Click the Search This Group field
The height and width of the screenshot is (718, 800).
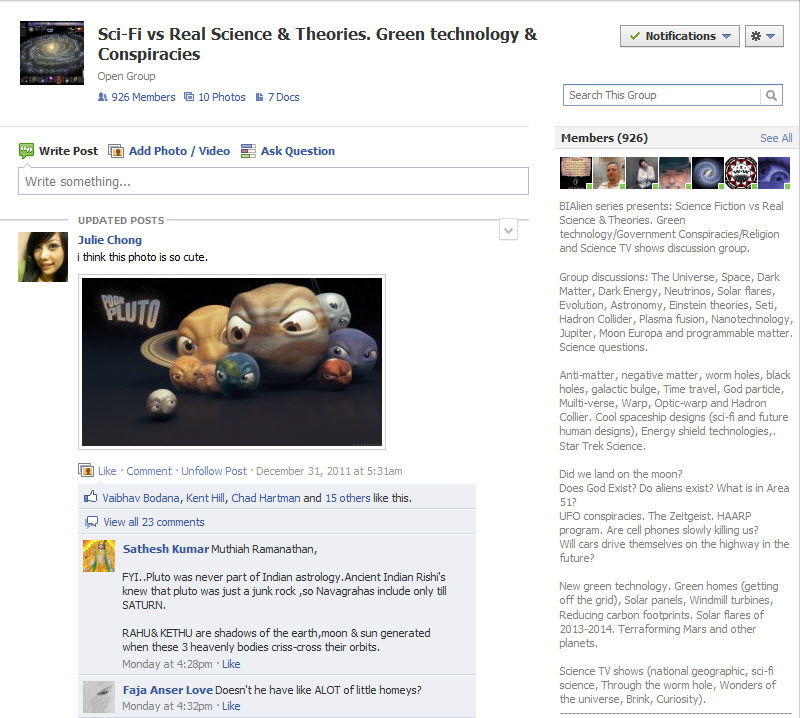point(661,96)
